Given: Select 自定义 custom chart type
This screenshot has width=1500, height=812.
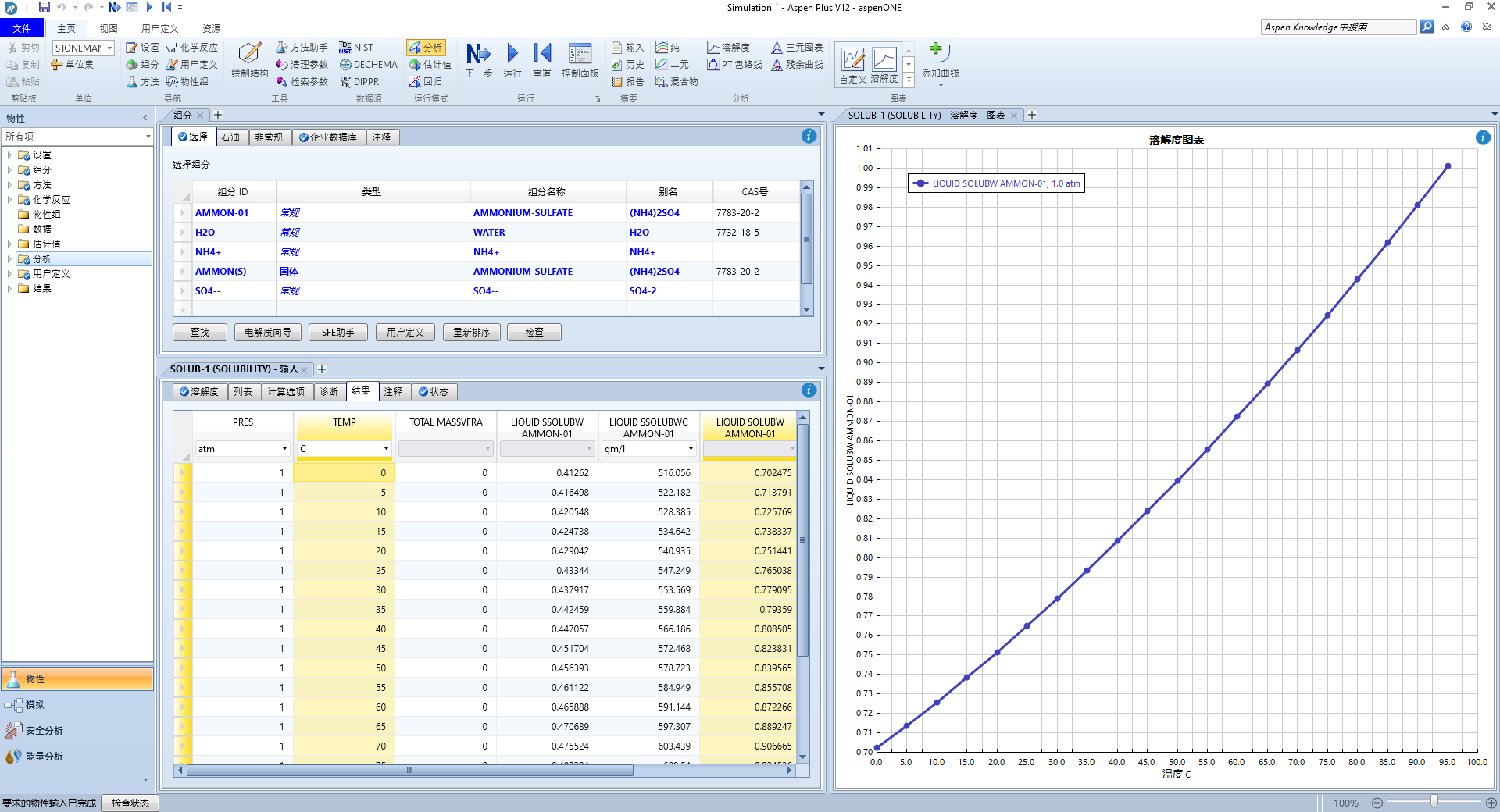Looking at the screenshot, I should (852, 65).
